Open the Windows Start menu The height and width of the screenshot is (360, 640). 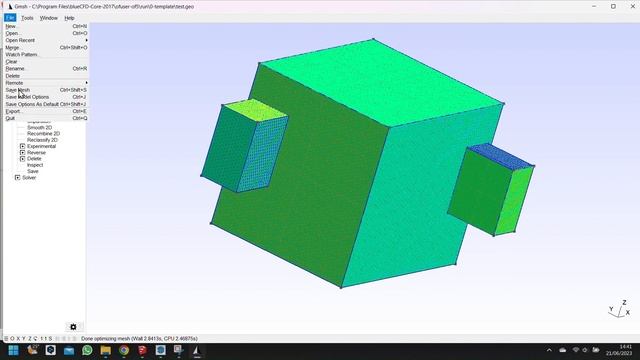pos(13,350)
